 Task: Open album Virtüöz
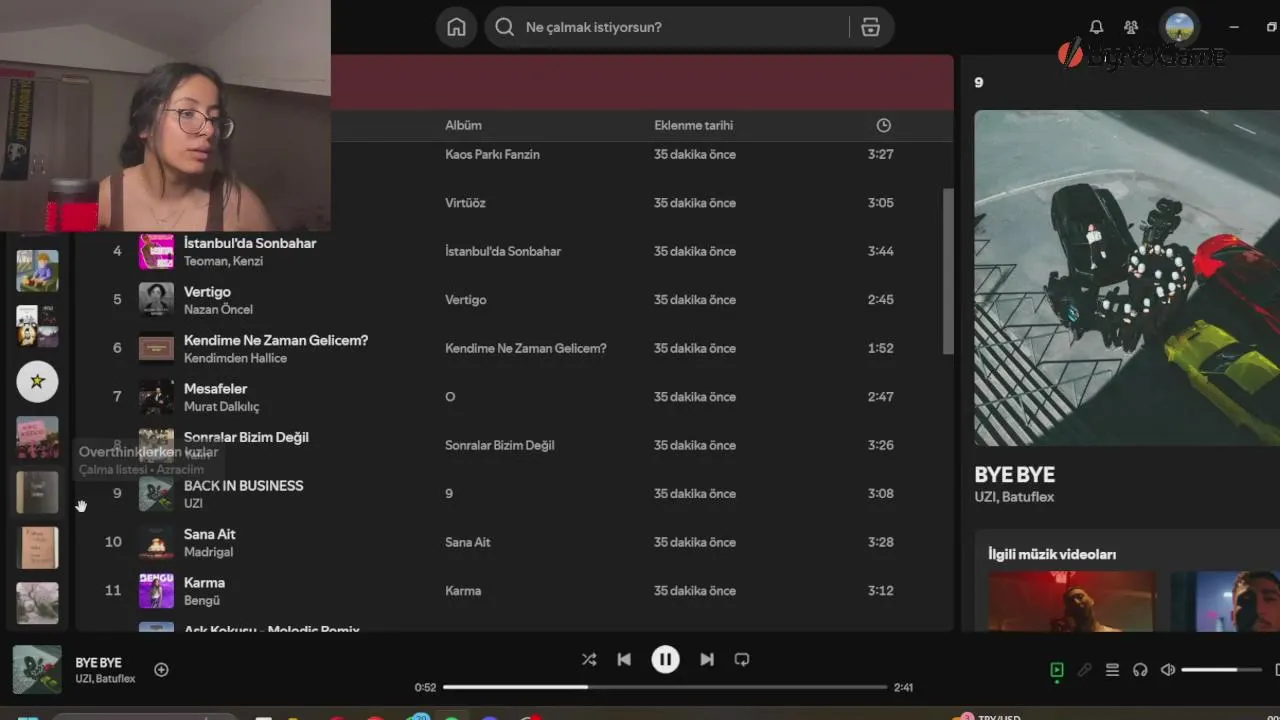pos(465,203)
